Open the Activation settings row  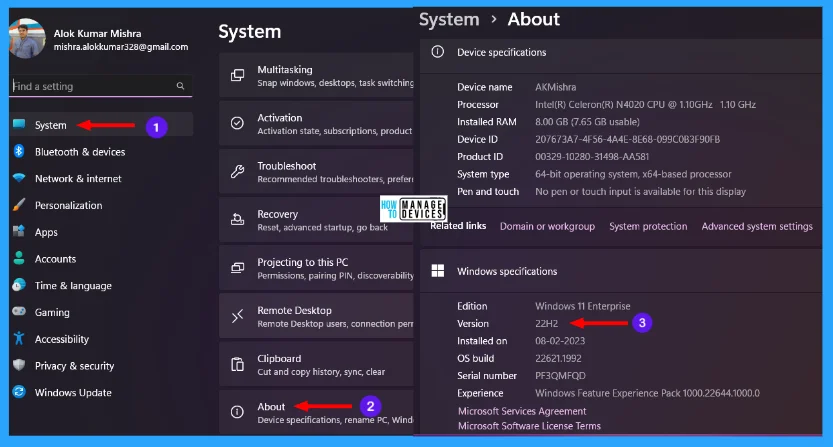(317, 123)
